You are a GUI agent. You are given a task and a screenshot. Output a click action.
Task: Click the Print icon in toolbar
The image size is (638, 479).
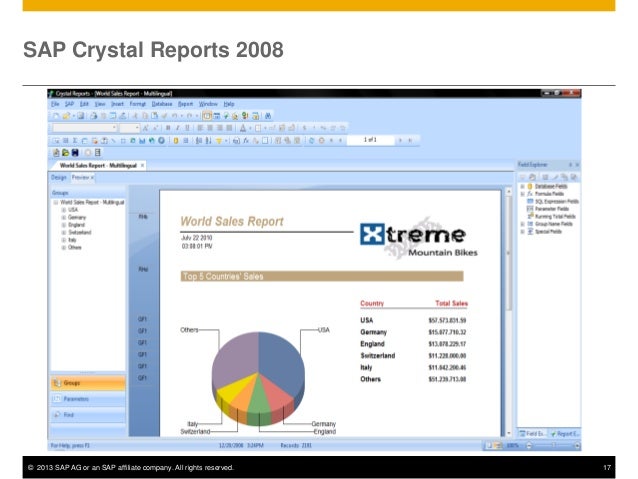tap(94, 116)
